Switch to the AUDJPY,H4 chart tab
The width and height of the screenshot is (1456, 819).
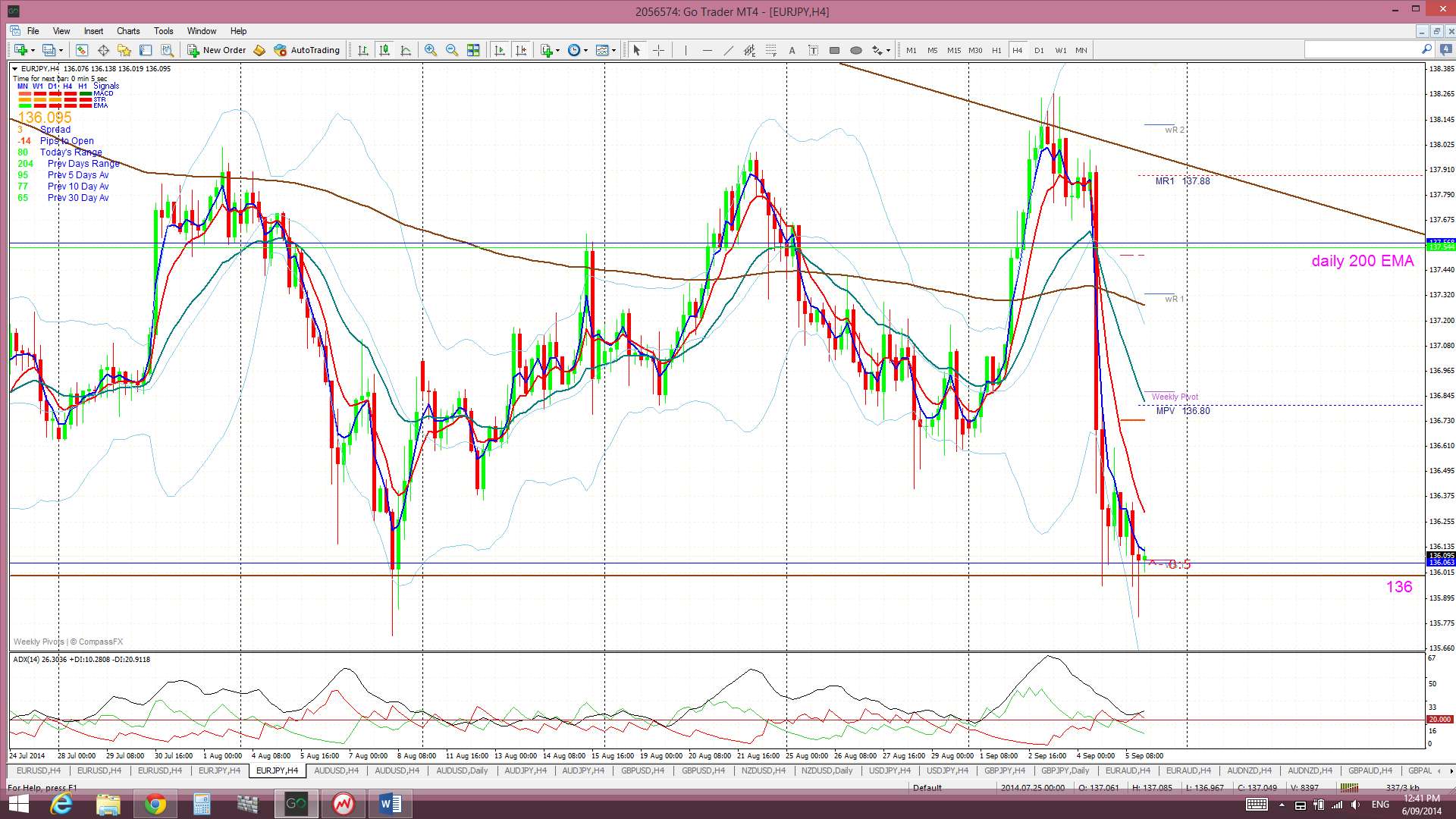tap(525, 770)
